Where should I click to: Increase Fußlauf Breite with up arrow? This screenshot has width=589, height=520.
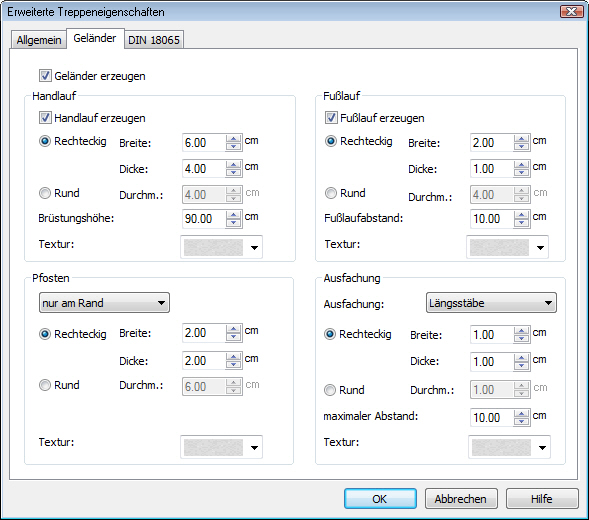[x=521, y=139]
